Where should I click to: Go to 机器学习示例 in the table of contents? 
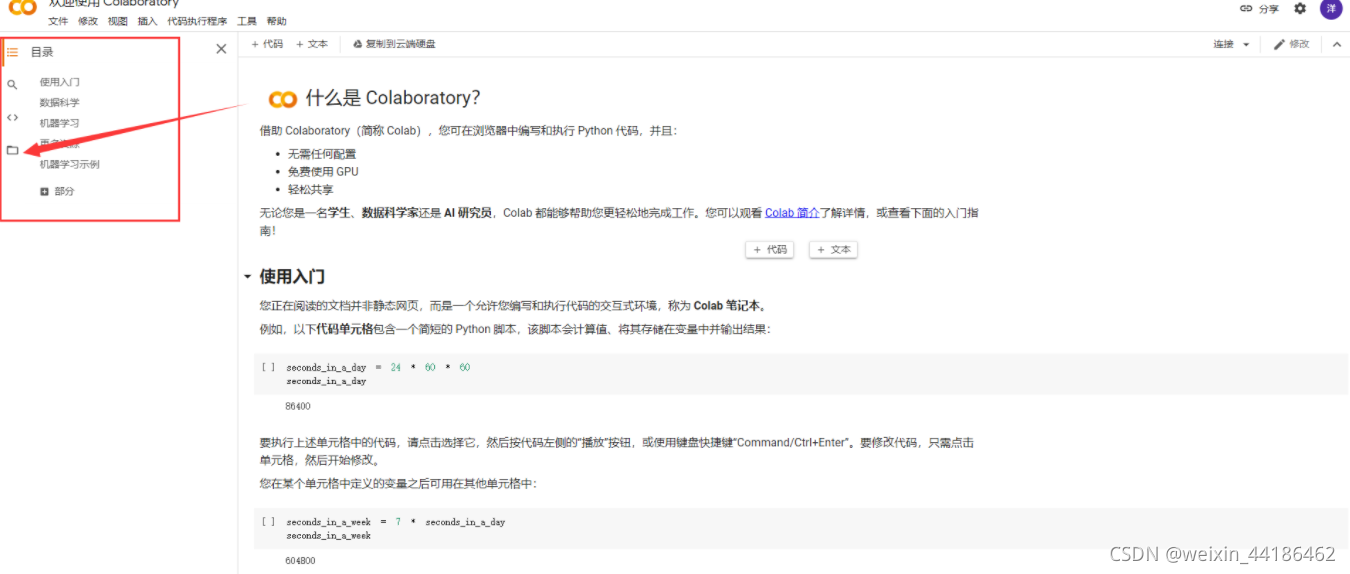(70, 164)
